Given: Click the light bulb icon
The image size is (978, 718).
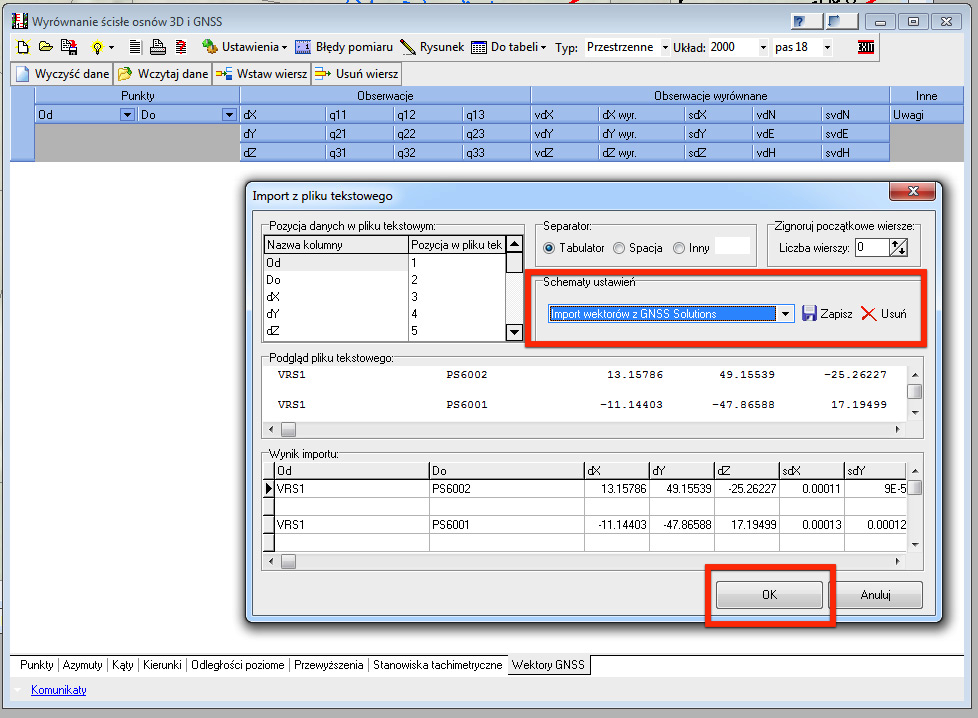Looking at the screenshot, I should tap(97, 47).
